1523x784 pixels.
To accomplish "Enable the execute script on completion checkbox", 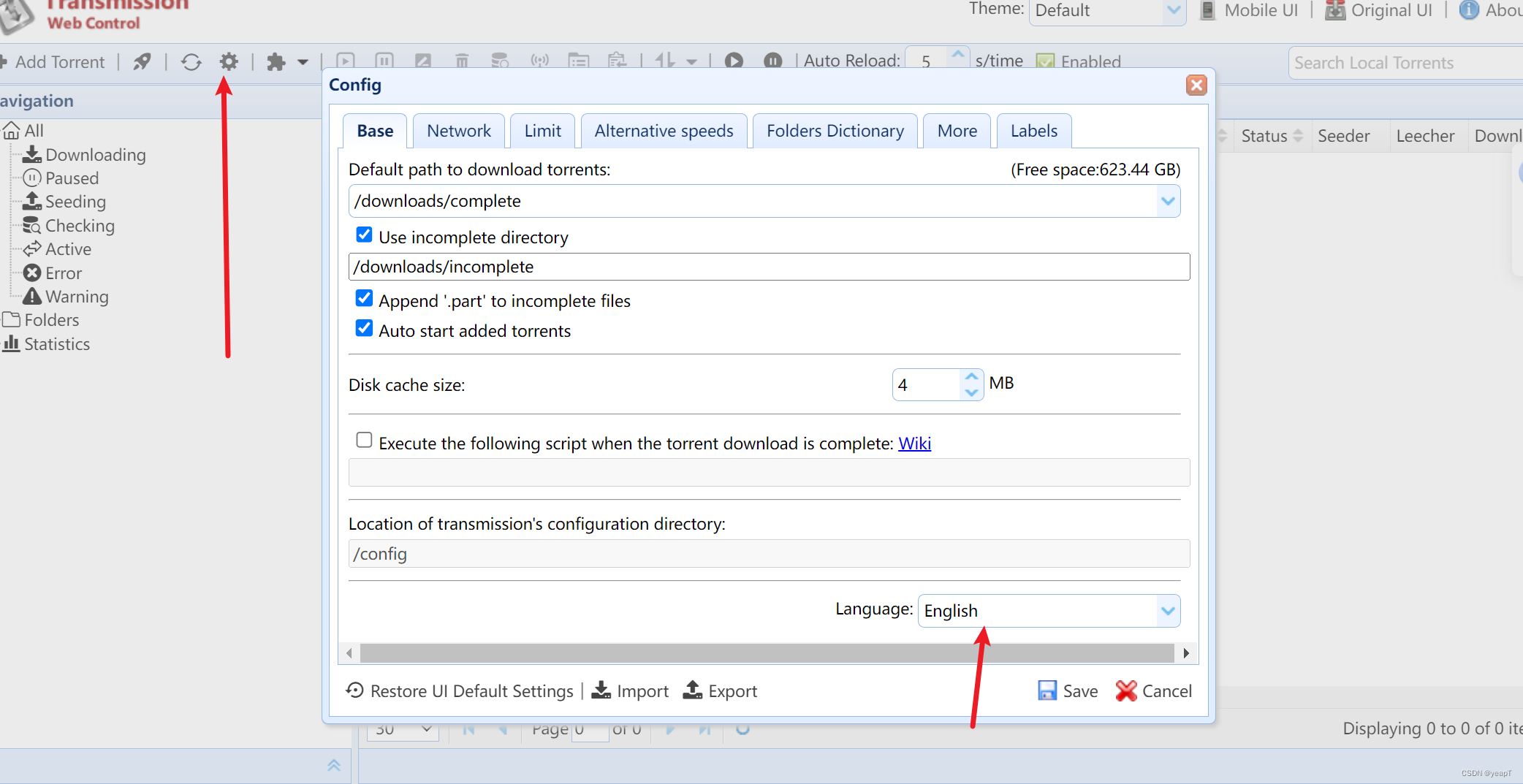I will click(364, 440).
